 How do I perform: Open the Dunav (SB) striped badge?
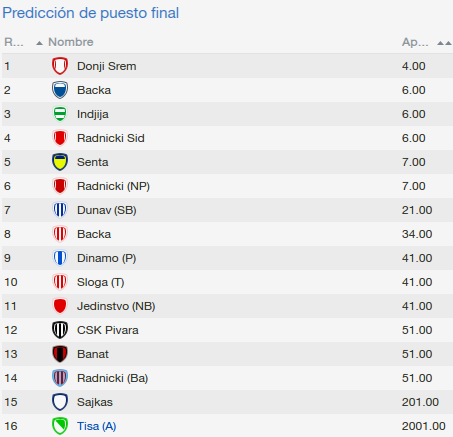pos(60,210)
